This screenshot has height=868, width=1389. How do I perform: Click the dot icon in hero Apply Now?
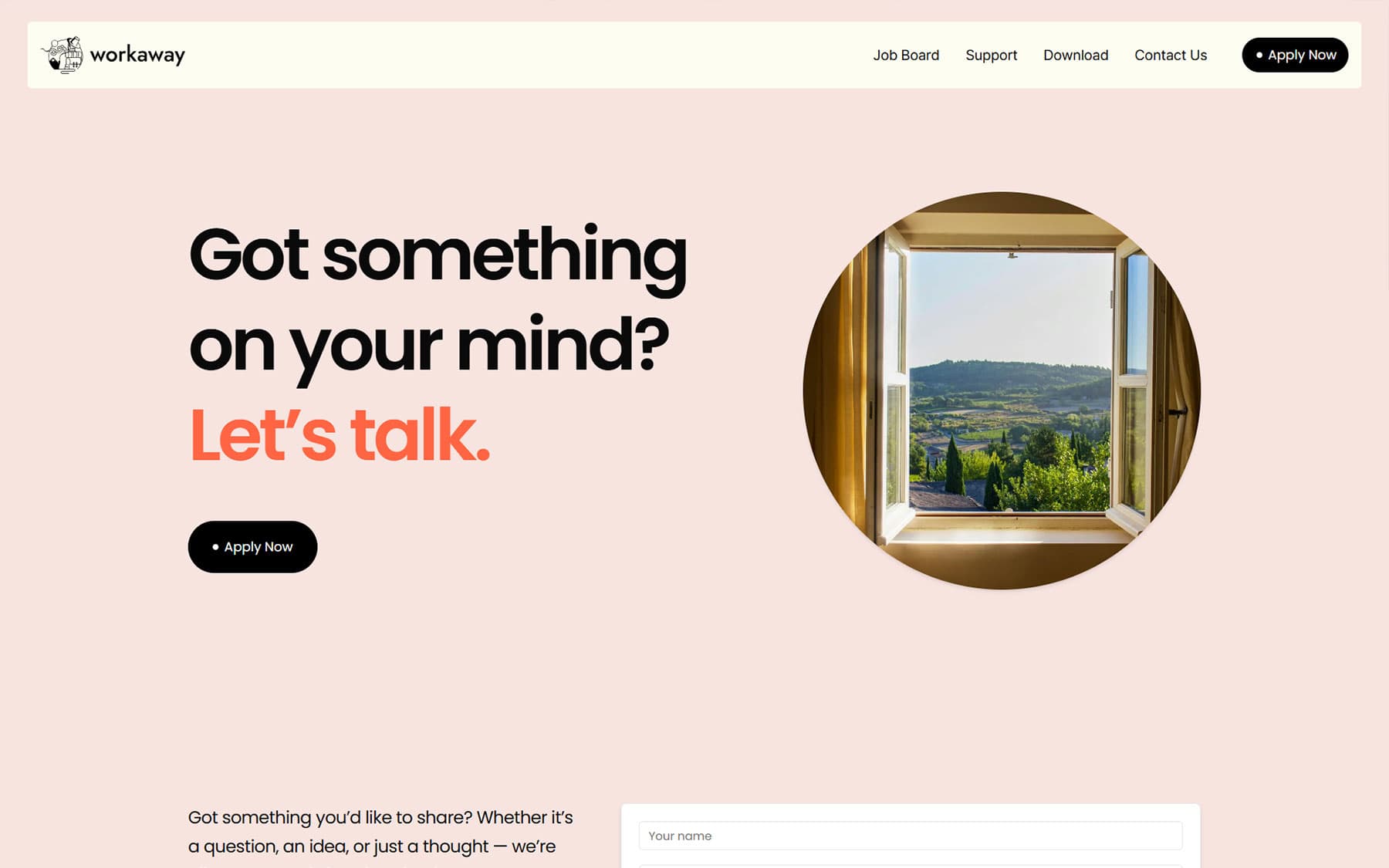pyautogui.click(x=215, y=546)
